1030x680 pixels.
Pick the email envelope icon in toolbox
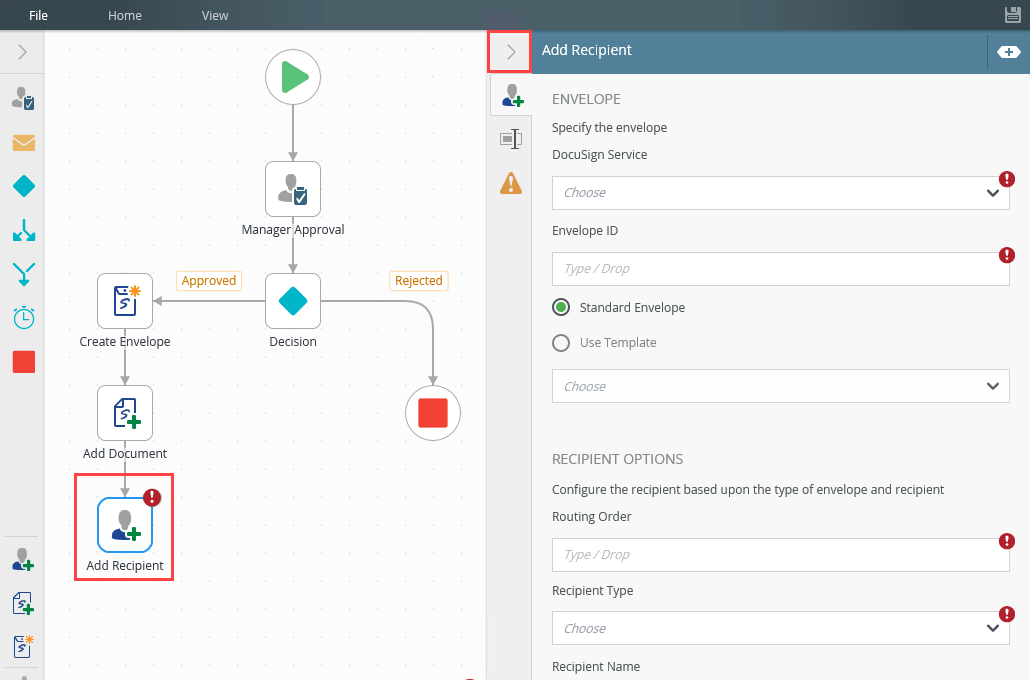[x=23, y=143]
